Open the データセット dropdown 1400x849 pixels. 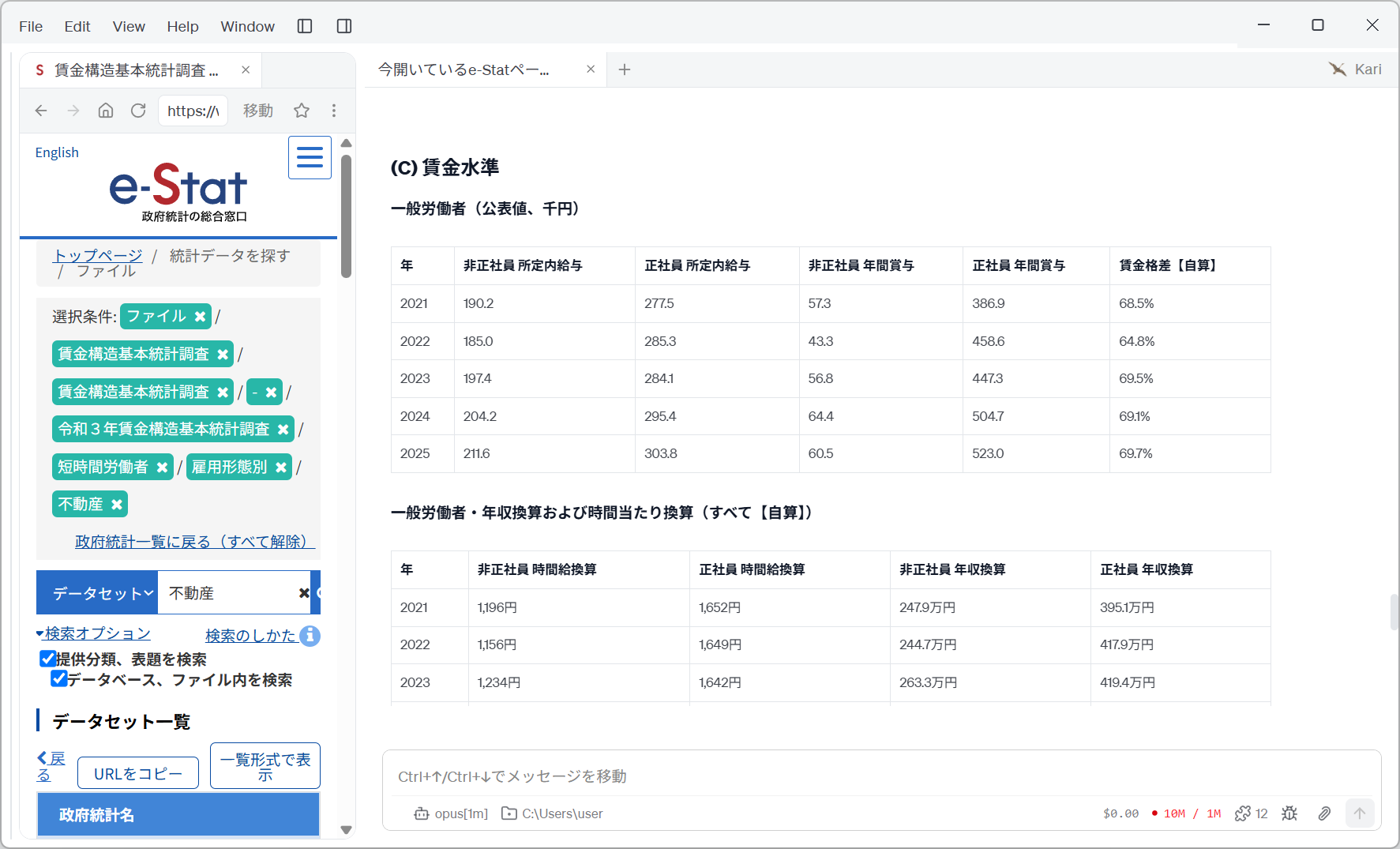tap(98, 593)
